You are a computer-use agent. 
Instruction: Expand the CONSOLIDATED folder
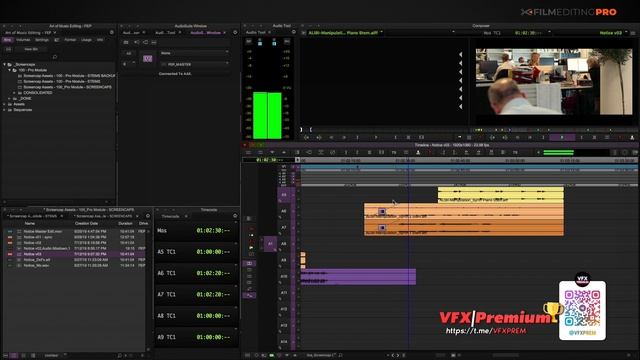pos(14,93)
